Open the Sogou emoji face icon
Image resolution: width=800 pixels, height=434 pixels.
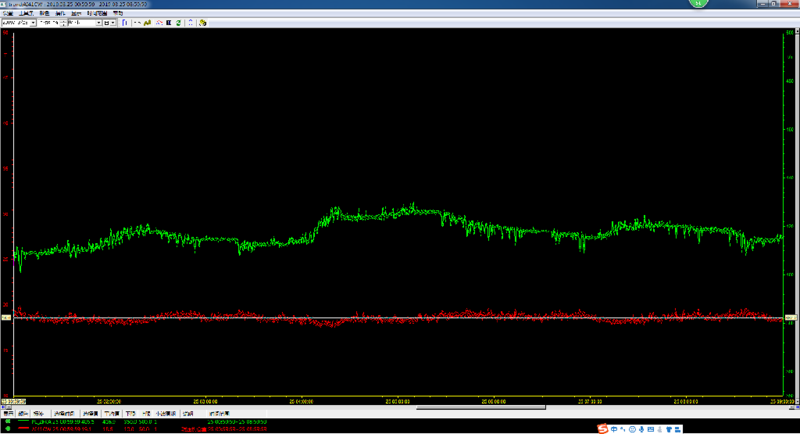632,429
